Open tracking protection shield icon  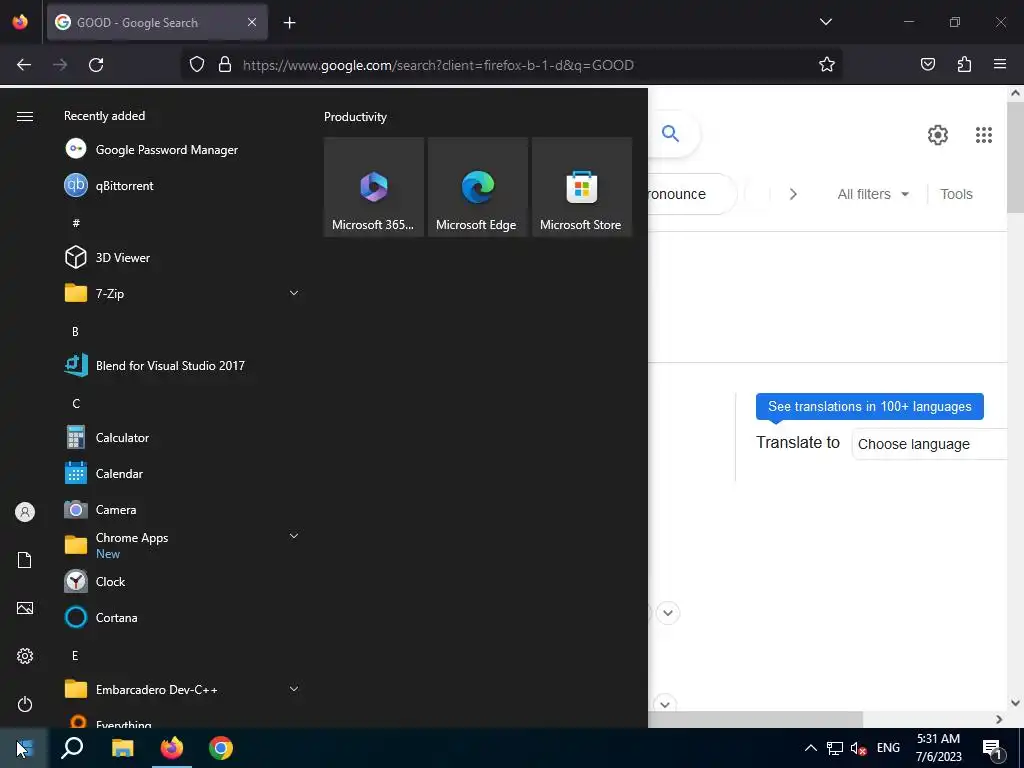pyautogui.click(x=197, y=65)
